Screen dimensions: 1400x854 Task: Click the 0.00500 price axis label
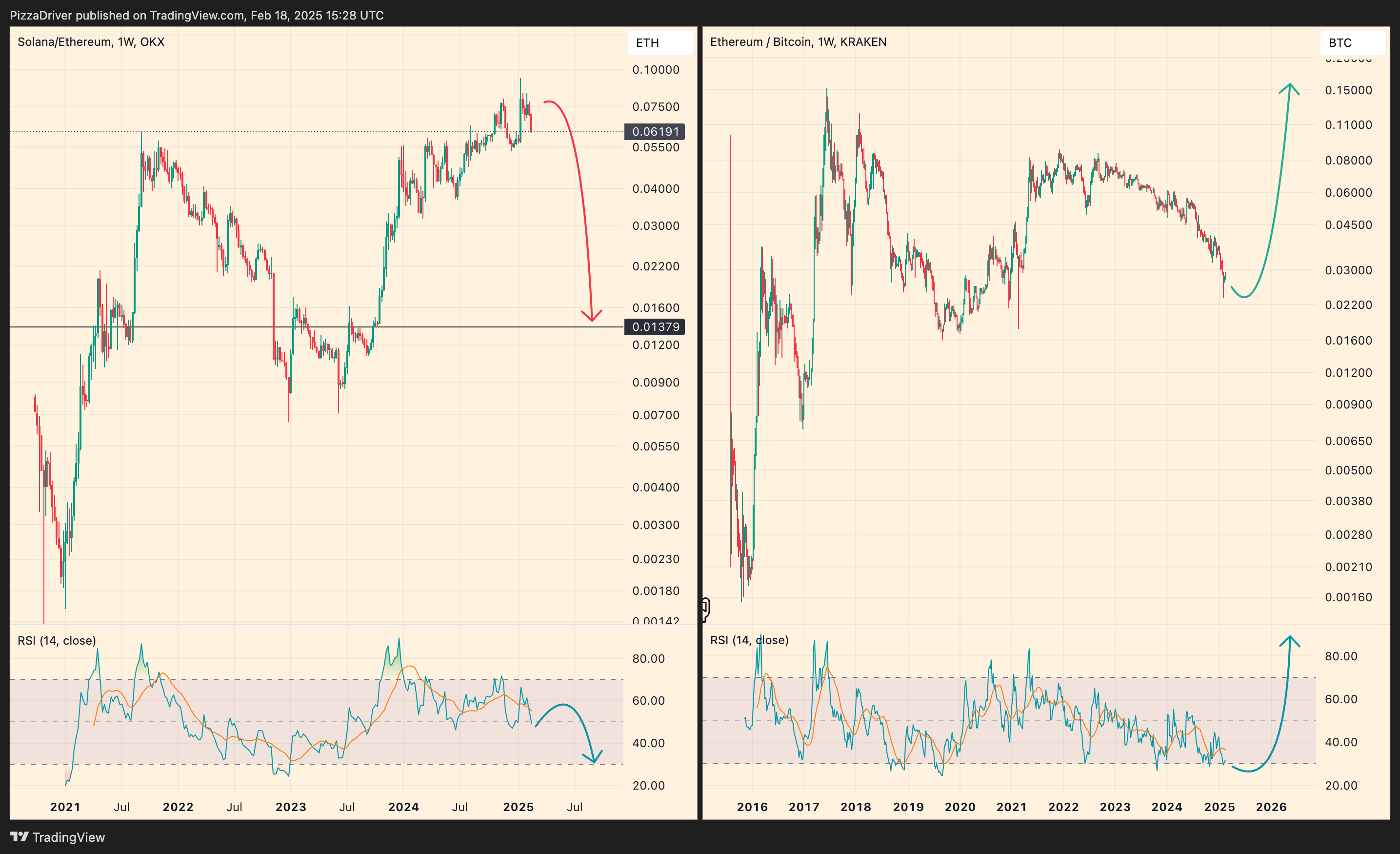point(1348,470)
